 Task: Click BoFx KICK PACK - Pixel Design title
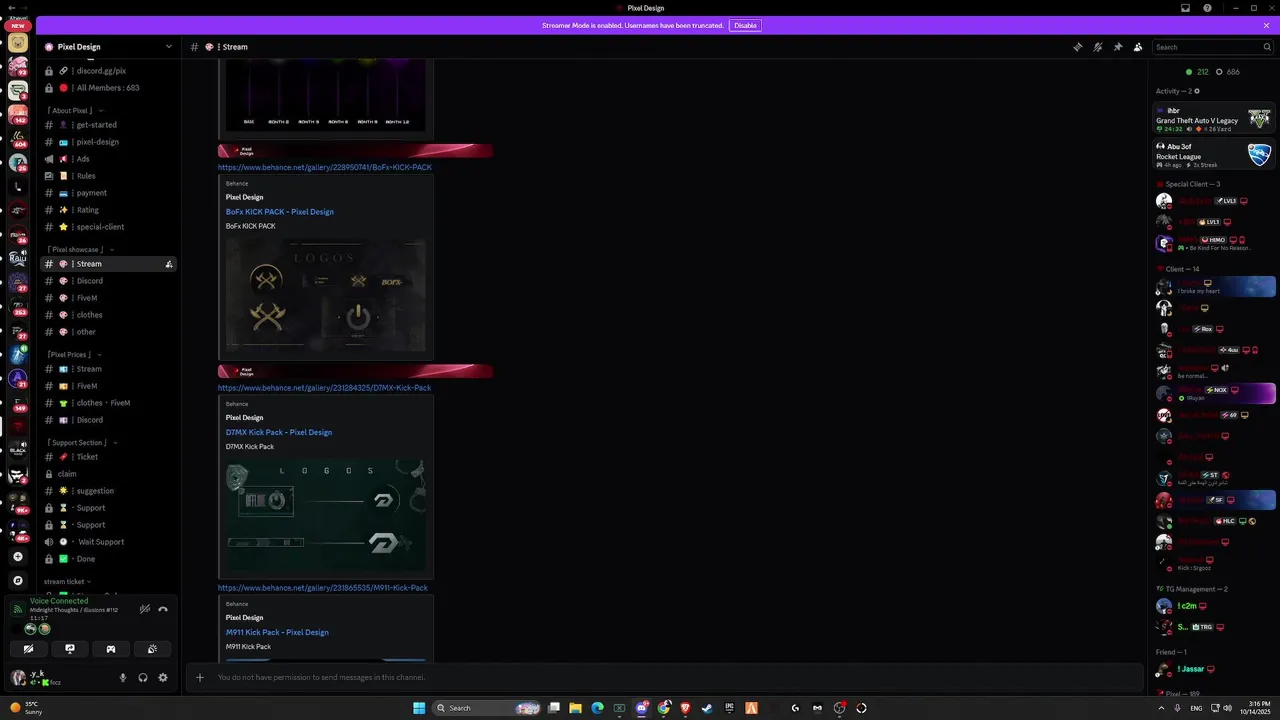pyautogui.click(x=280, y=212)
